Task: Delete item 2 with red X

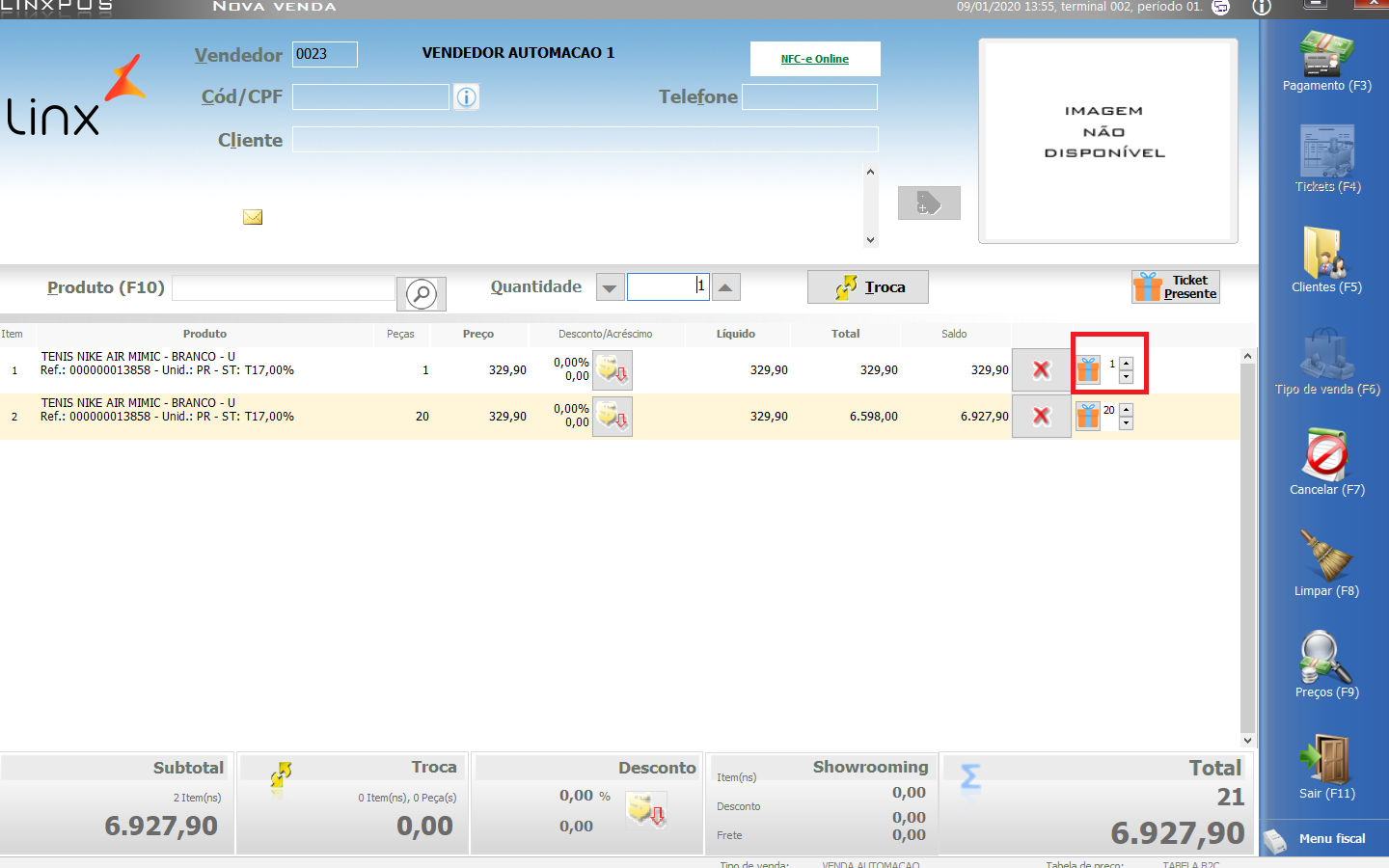Action: tap(1041, 417)
